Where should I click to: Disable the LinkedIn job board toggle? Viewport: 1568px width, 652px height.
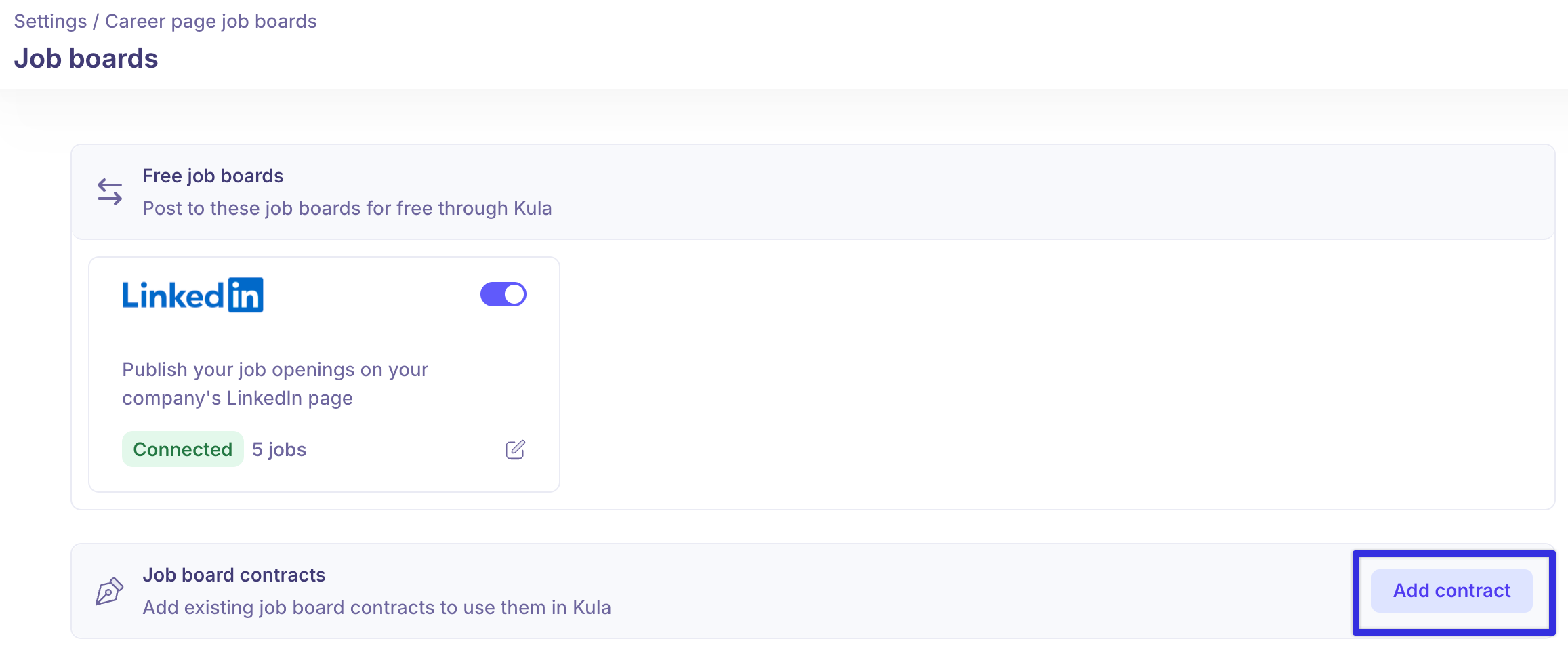tap(503, 294)
